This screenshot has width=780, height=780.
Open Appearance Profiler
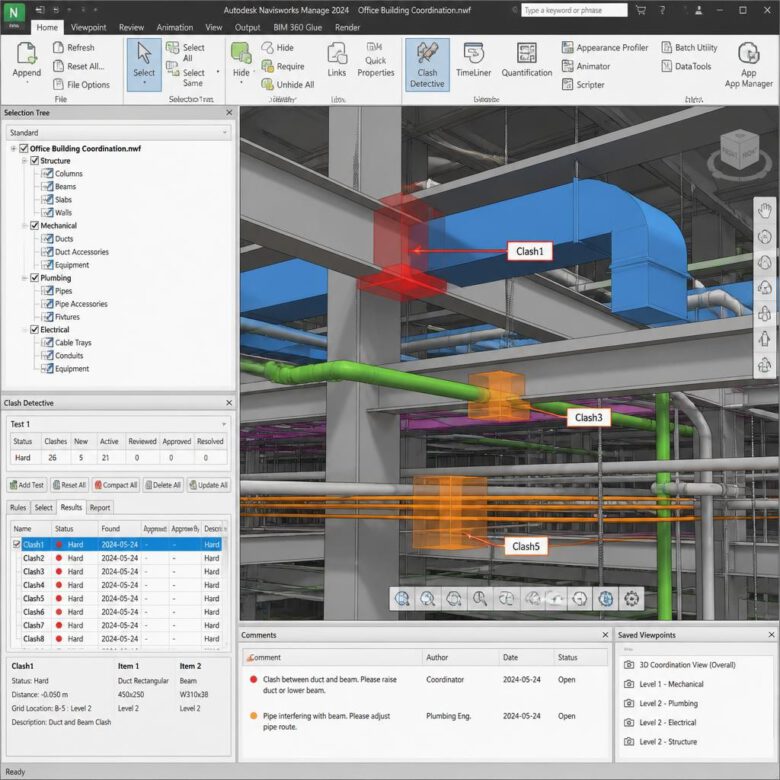pyautogui.click(x=605, y=48)
